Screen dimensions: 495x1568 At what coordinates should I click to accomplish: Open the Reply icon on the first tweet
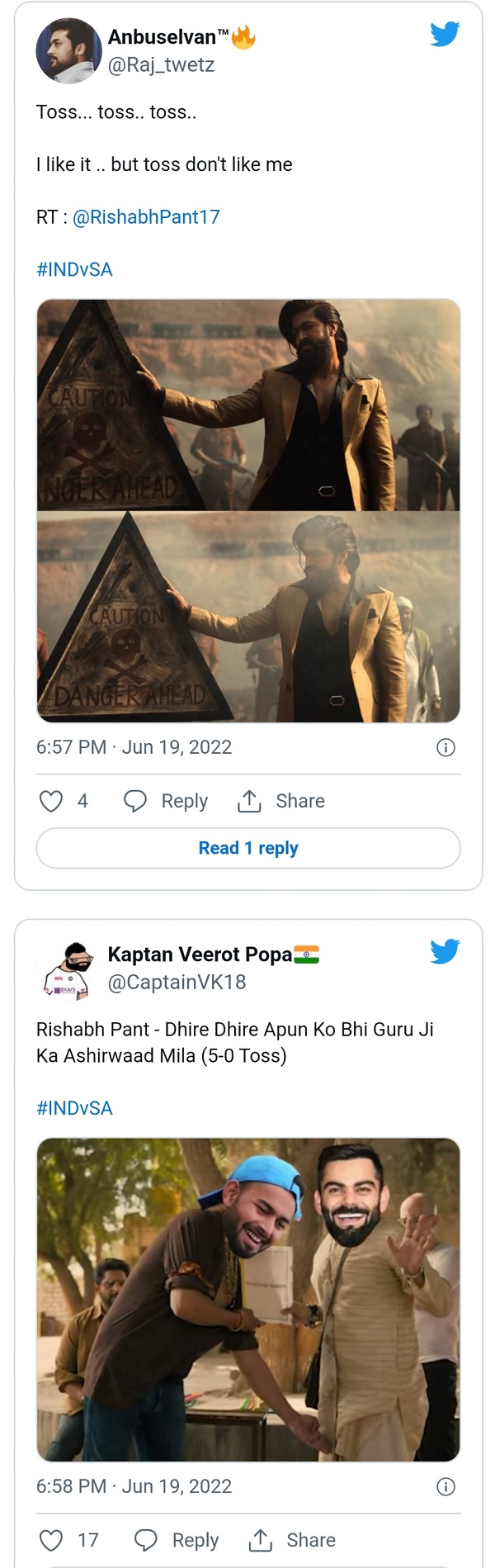click(x=134, y=800)
